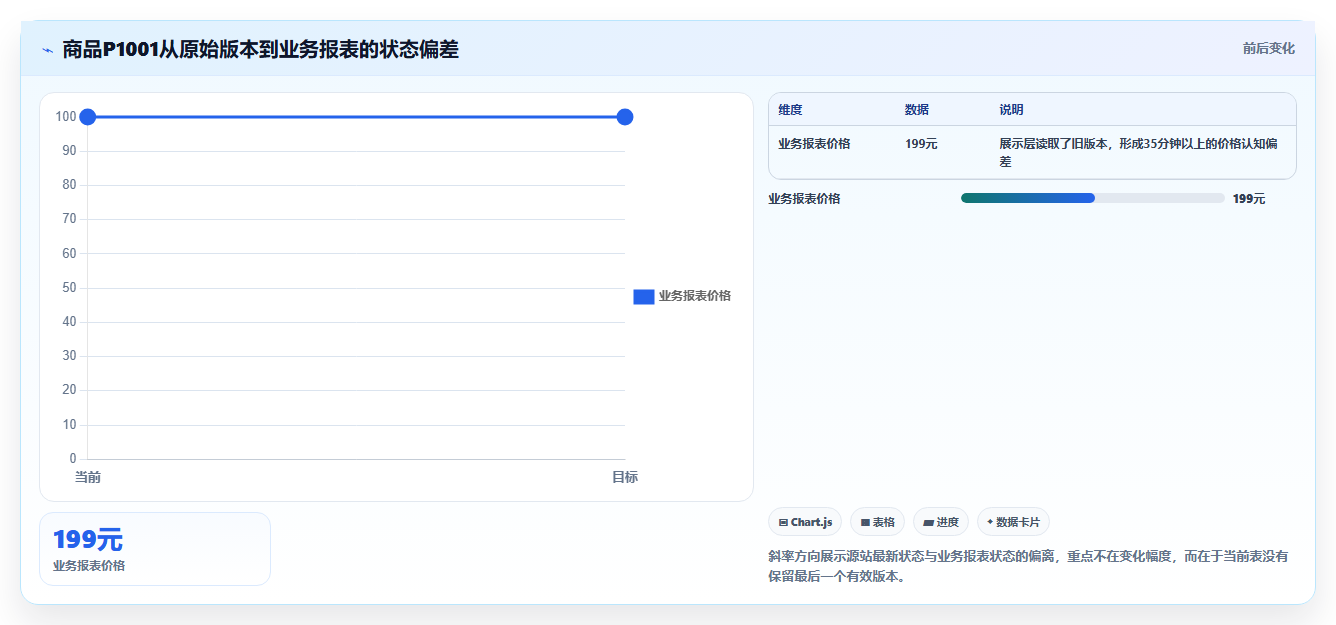Click the chart data point above 目标

coord(625,117)
